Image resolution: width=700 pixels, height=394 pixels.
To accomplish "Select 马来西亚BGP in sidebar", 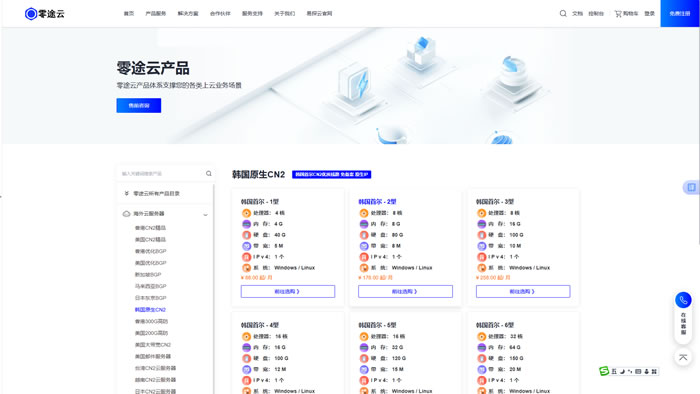I will click(x=150, y=286).
